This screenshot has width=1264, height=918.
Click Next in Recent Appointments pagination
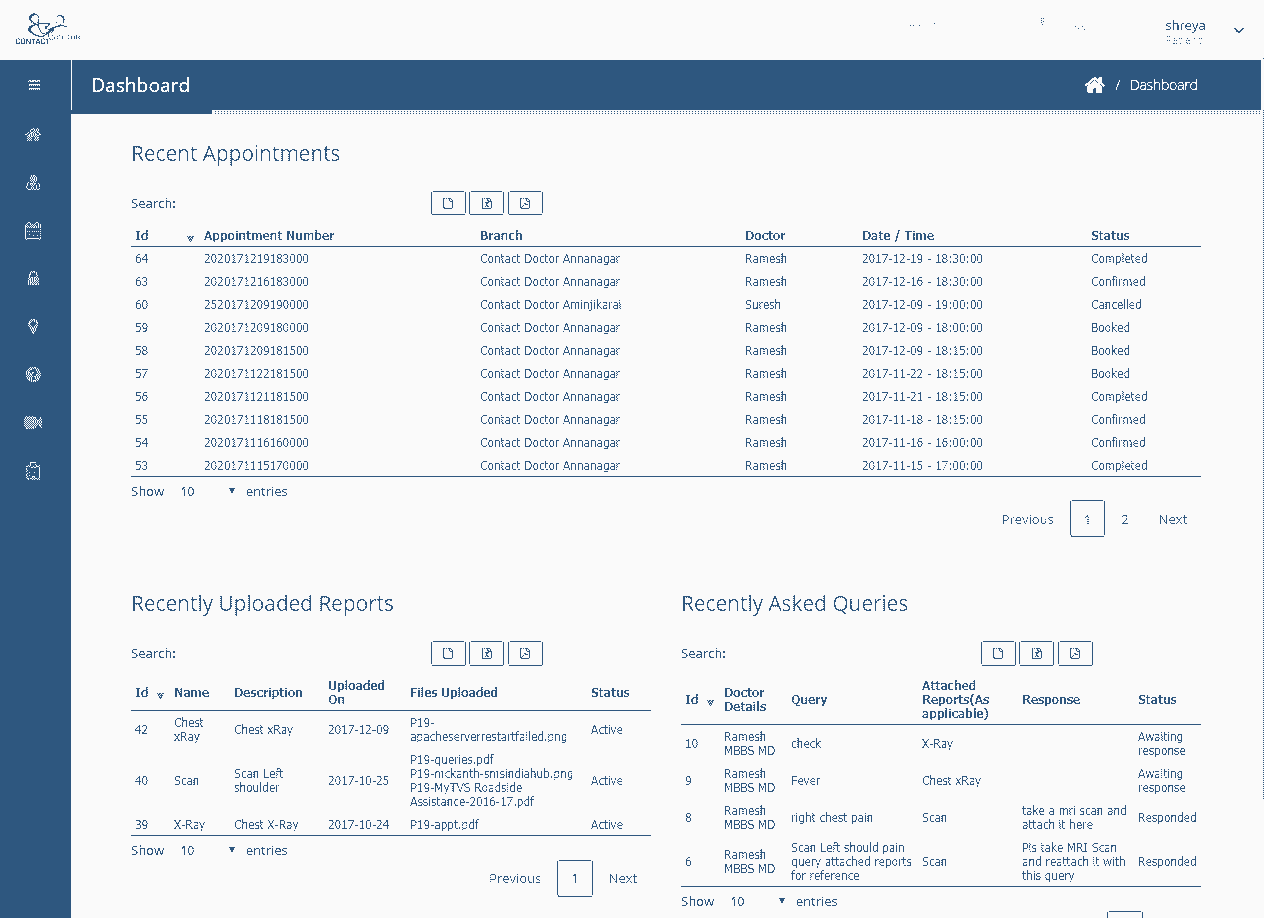[1173, 519]
